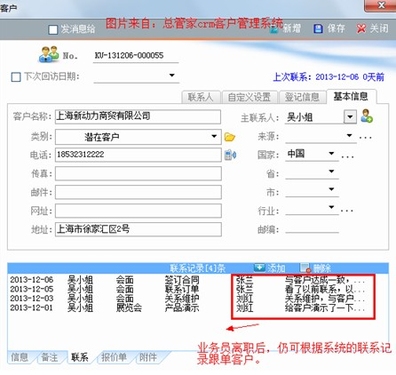
Task: Click the 删除 icon in contact records header
Action: point(305,268)
